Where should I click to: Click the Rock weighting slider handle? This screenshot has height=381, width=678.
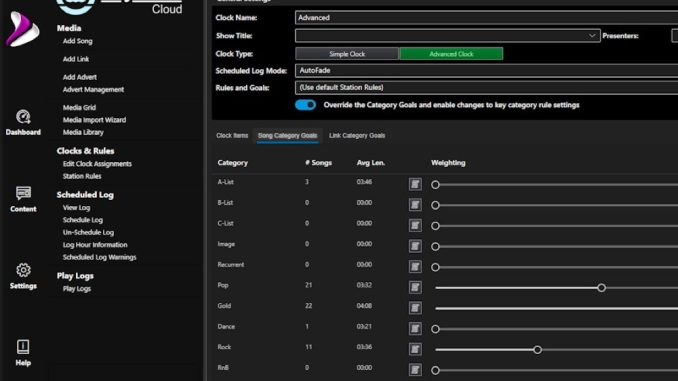click(537, 349)
